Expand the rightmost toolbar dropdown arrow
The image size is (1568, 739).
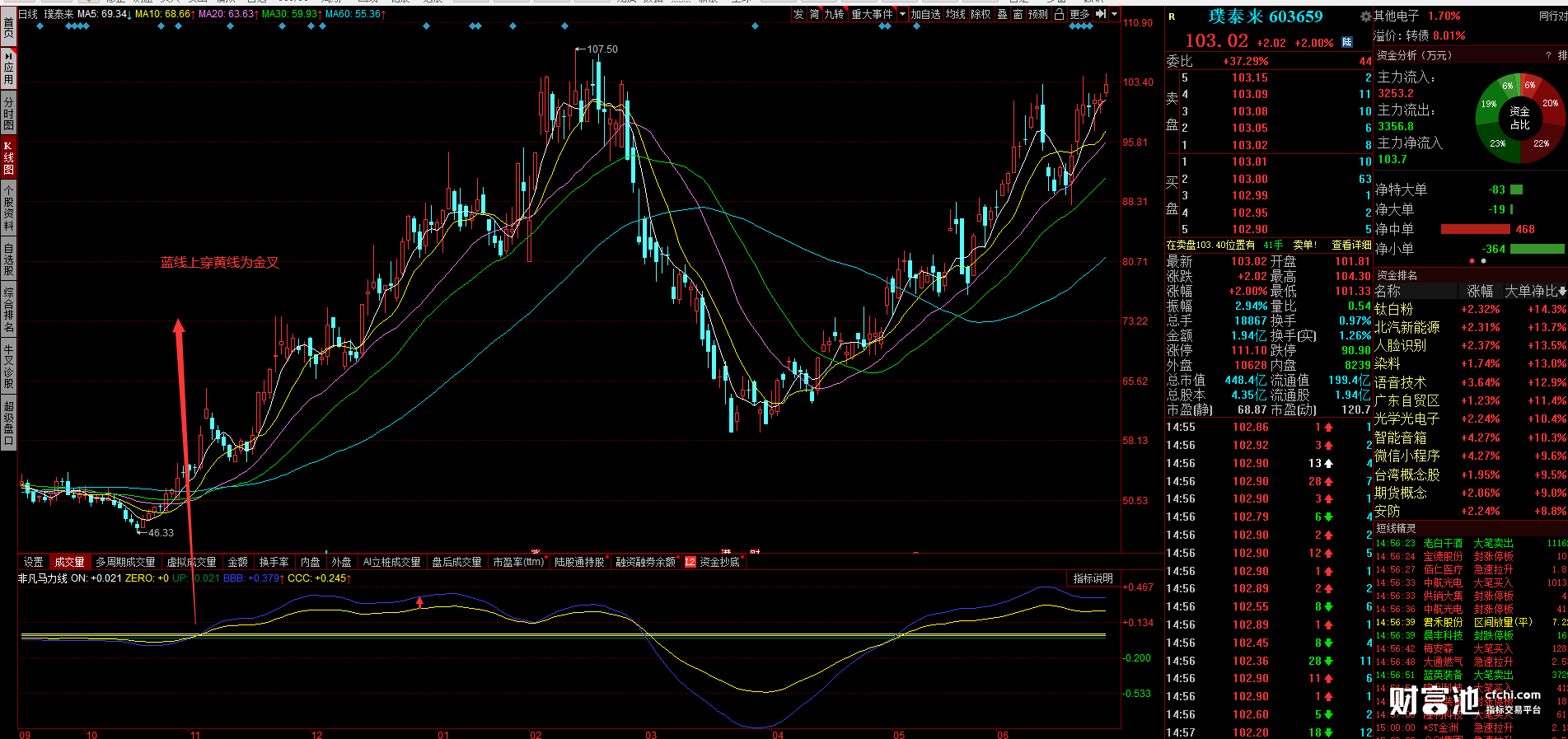point(1114,14)
